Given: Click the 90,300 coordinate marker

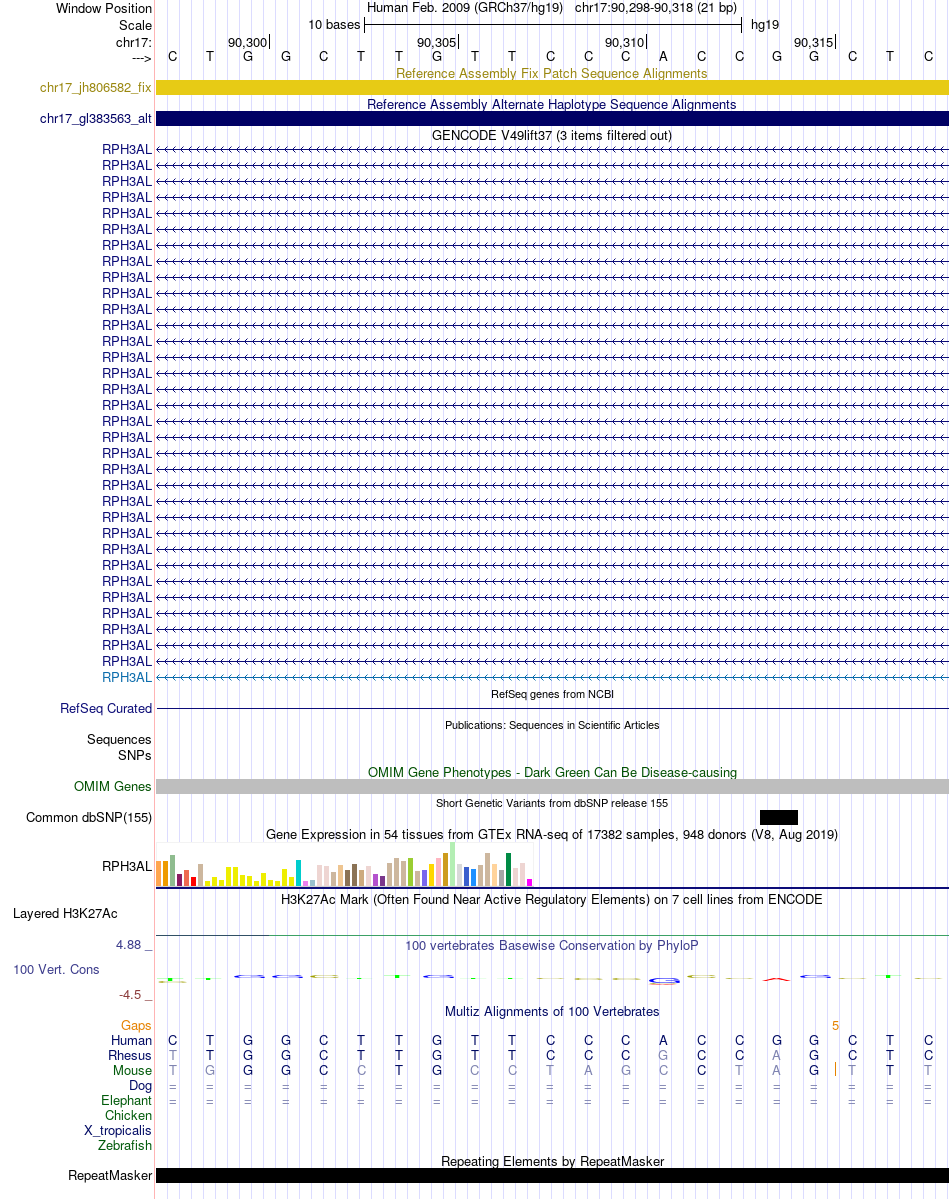Looking at the screenshot, I should point(248,43).
